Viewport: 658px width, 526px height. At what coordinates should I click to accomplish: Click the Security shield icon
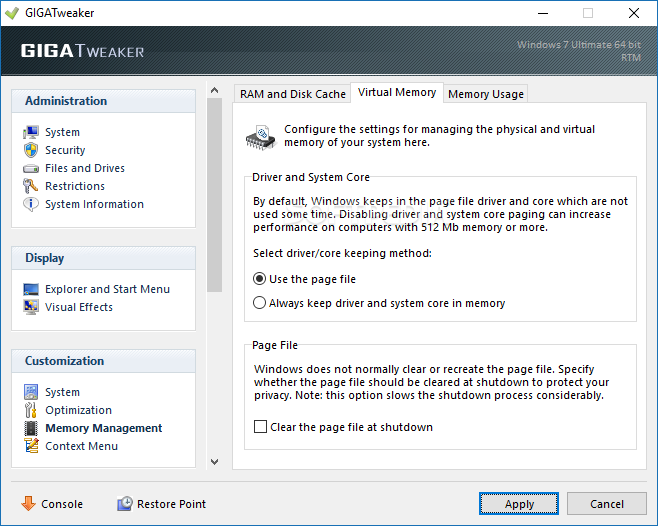click(x=31, y=150)
